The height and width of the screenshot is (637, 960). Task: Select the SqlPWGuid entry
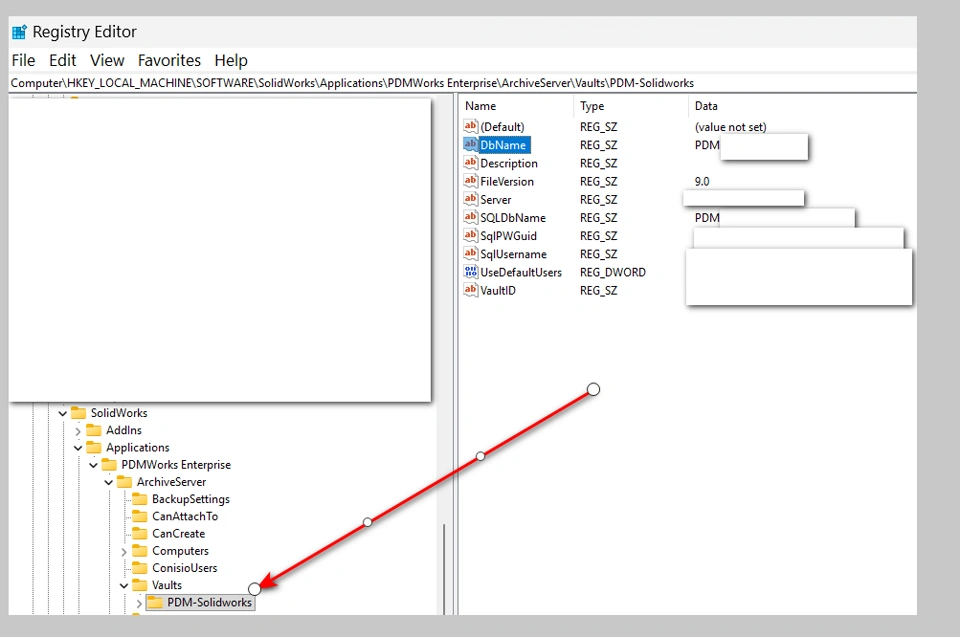[x=508, y=236]
